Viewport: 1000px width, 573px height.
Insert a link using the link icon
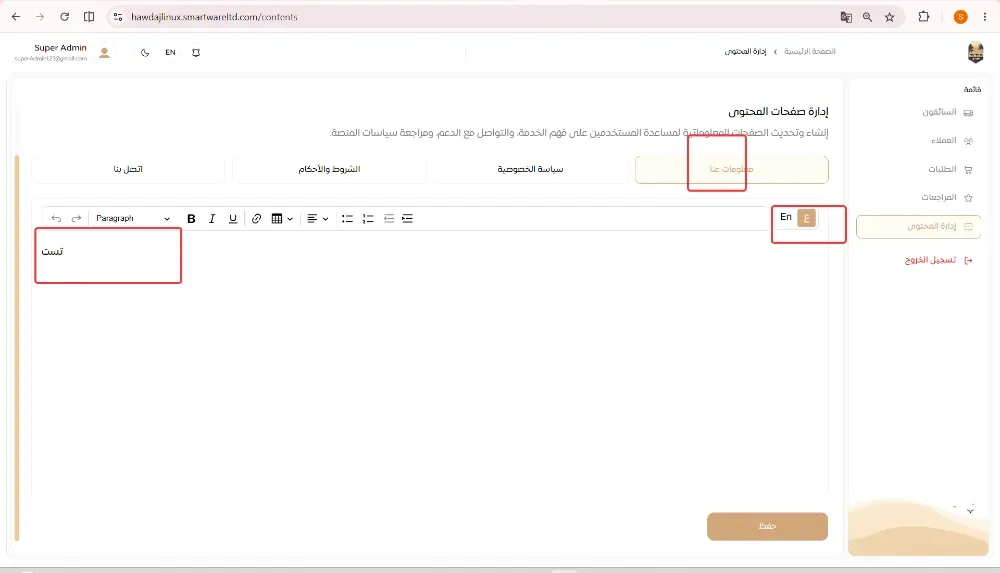(x=256, y=218)
